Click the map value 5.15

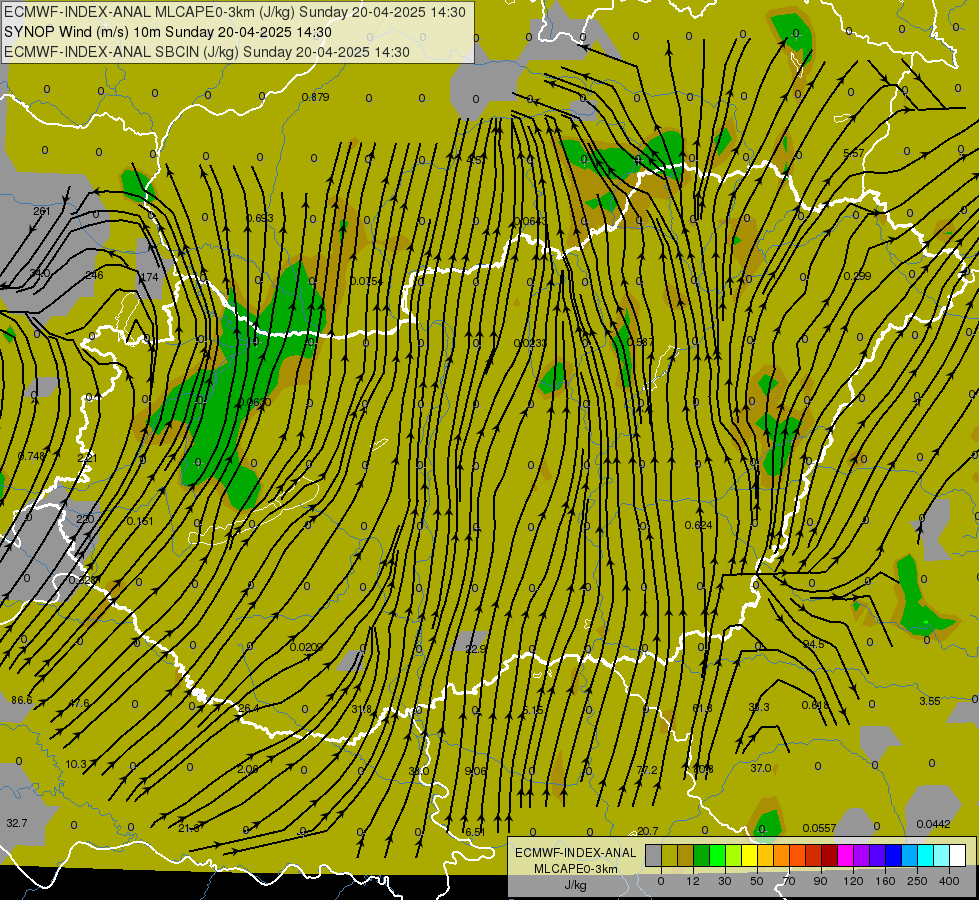point(533,711)
